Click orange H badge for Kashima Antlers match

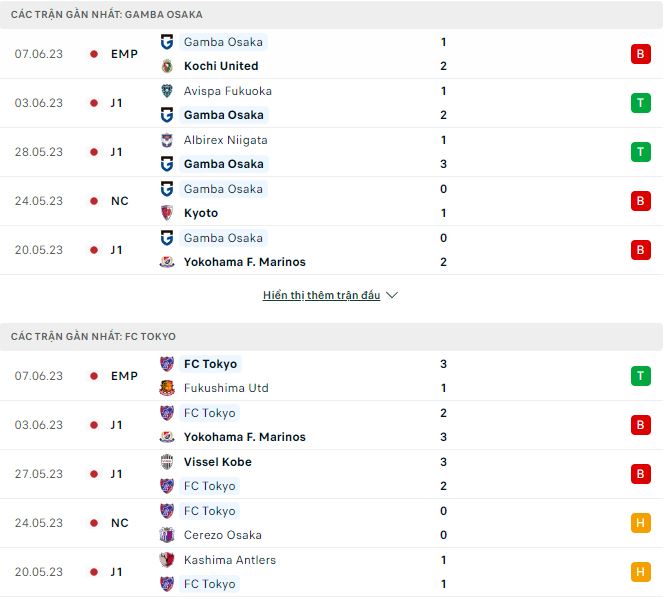click(640, 572)
